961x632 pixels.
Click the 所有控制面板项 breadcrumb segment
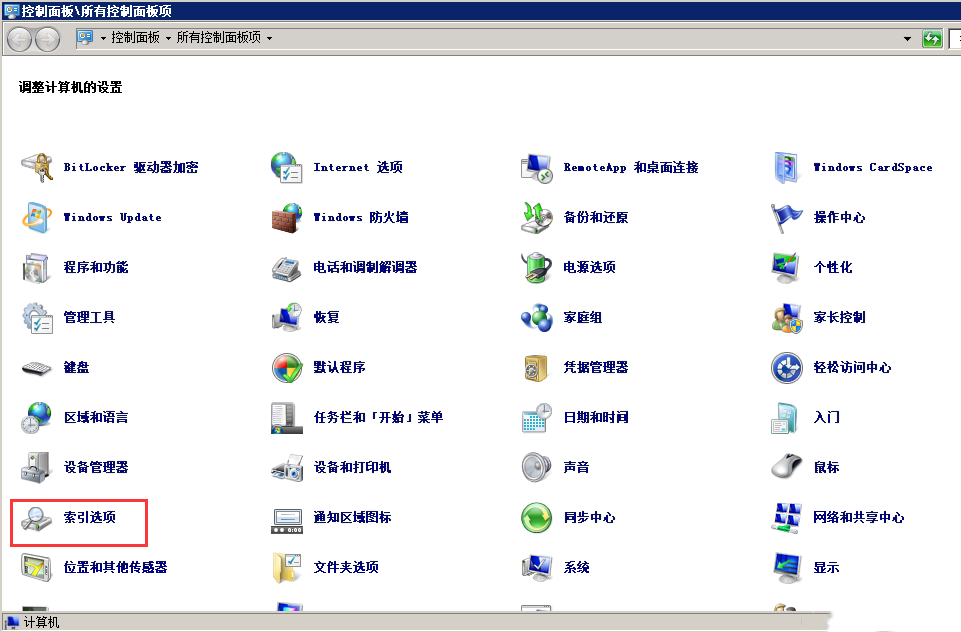coord(219,37)
